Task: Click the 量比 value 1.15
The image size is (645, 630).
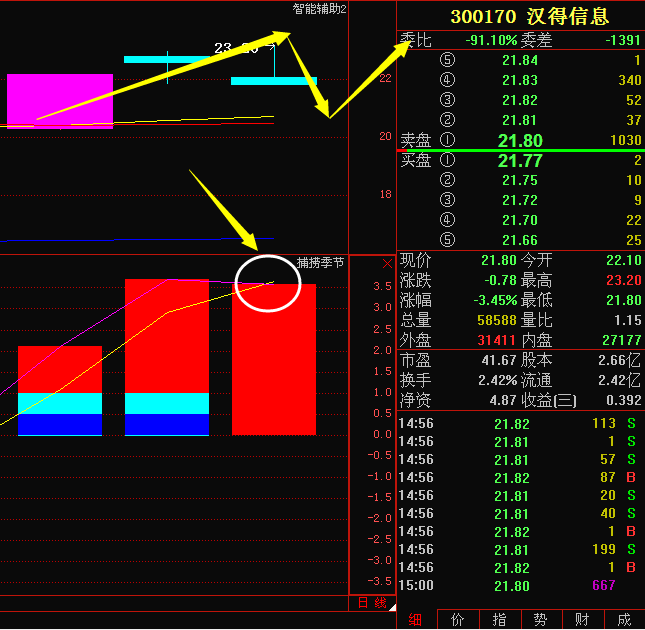Action: pos(627,320)
